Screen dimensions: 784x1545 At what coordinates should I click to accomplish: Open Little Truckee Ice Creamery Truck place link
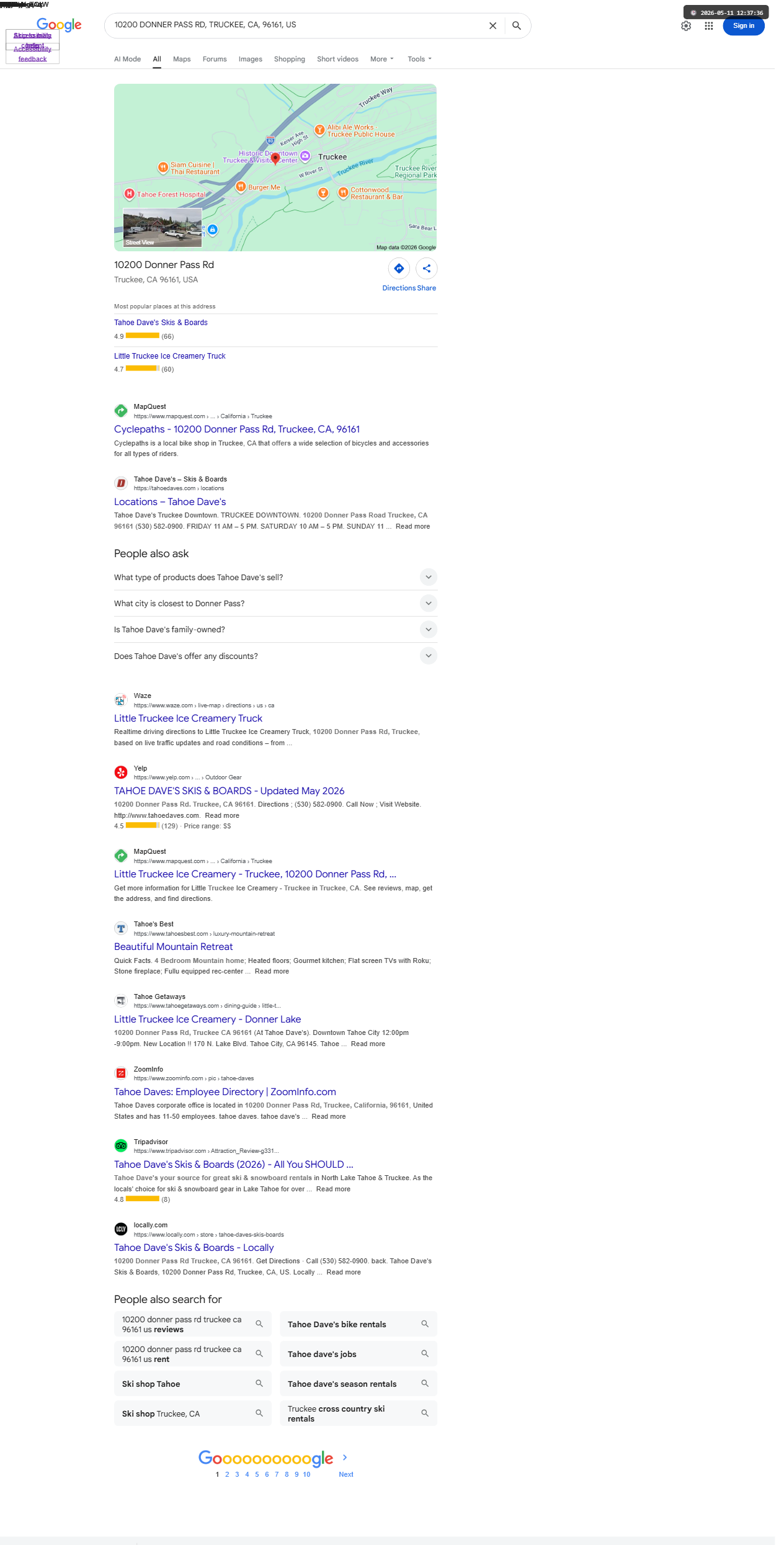pyautogui.click(x=170, y=356)
